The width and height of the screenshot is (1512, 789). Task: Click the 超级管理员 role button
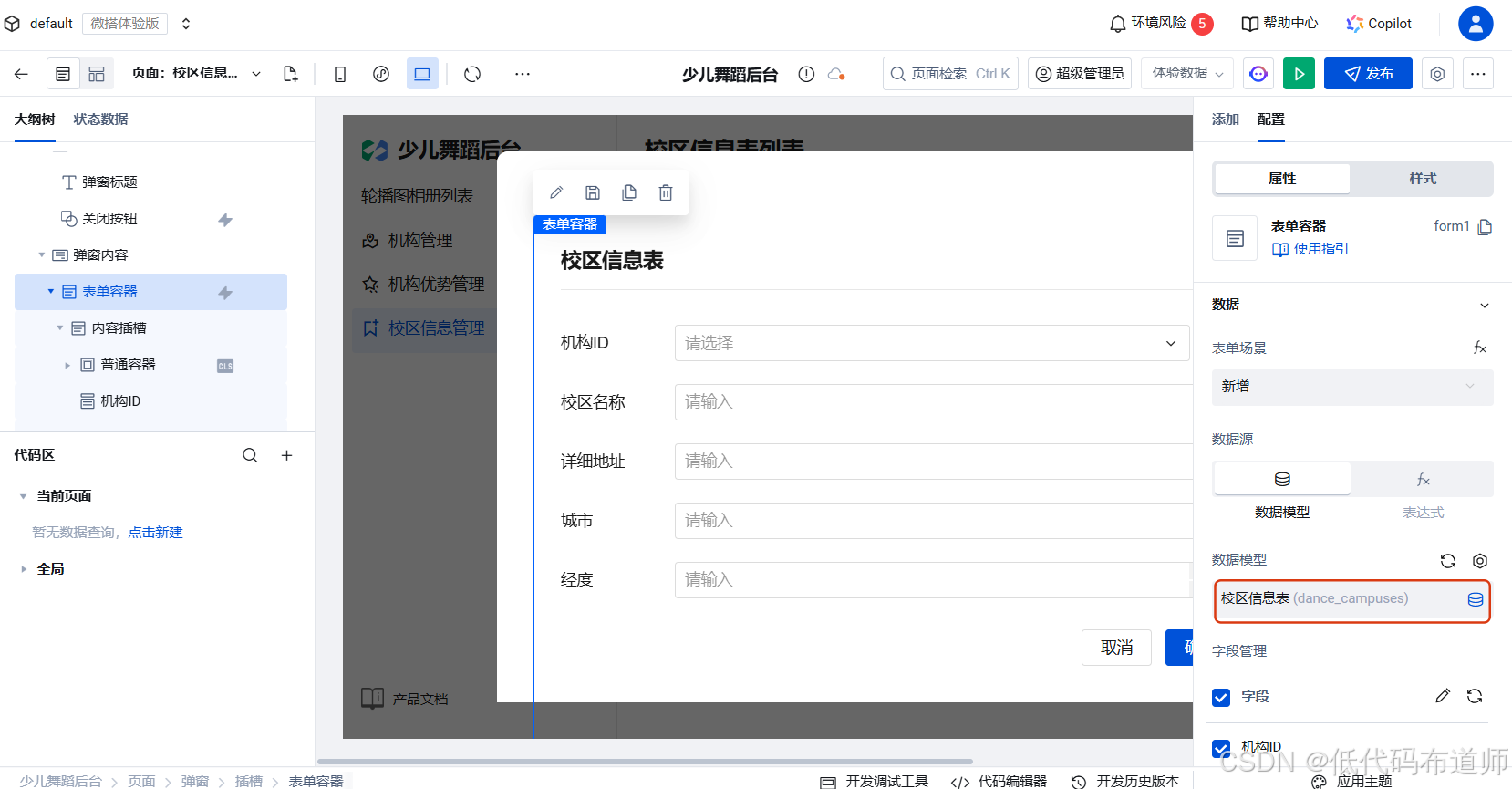pyautogui.click(x=1080, y=73)
